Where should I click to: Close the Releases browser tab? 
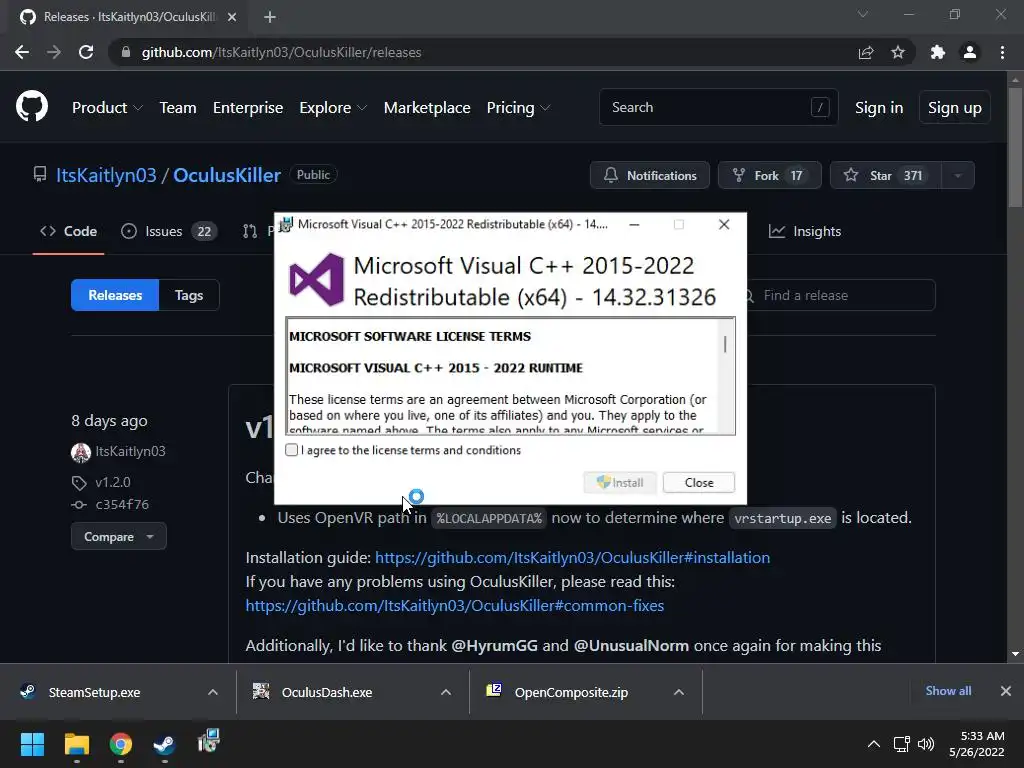point(232,17)
